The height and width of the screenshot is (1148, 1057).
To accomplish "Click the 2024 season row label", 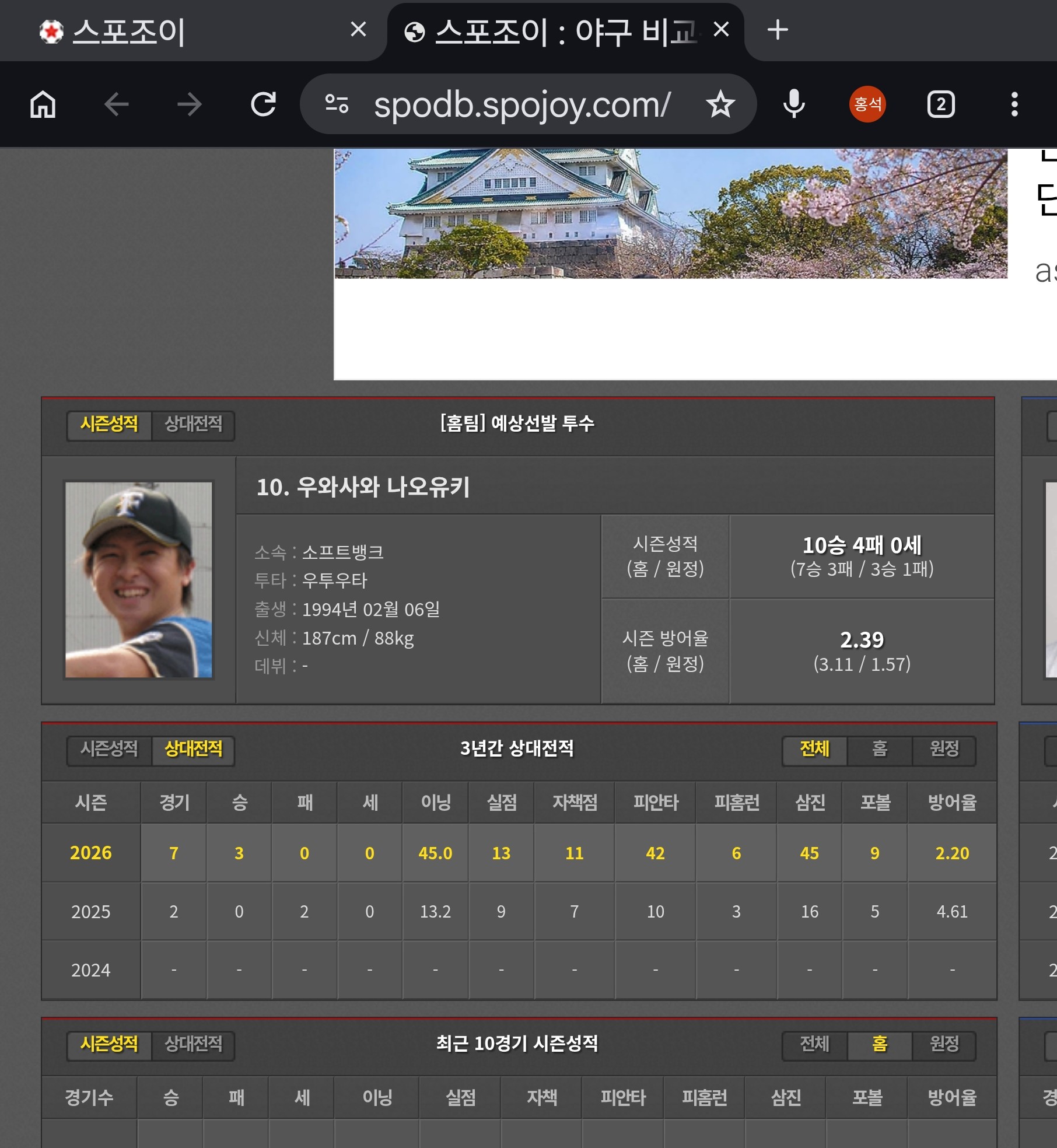I will click(90, 970).
